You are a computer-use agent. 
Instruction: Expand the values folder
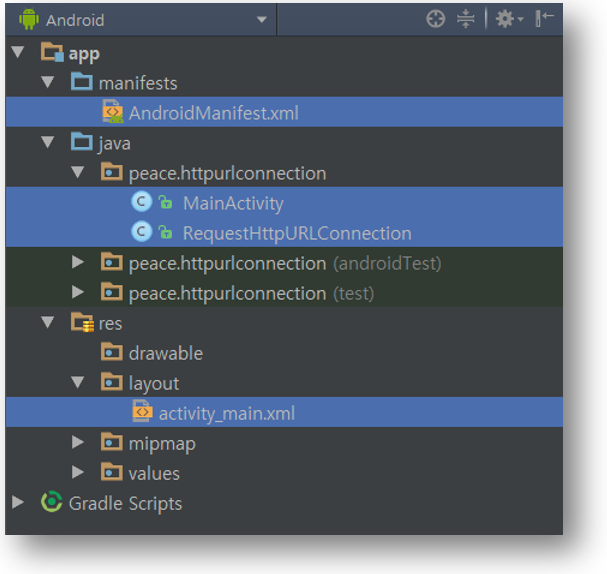(x=78, y=472)
